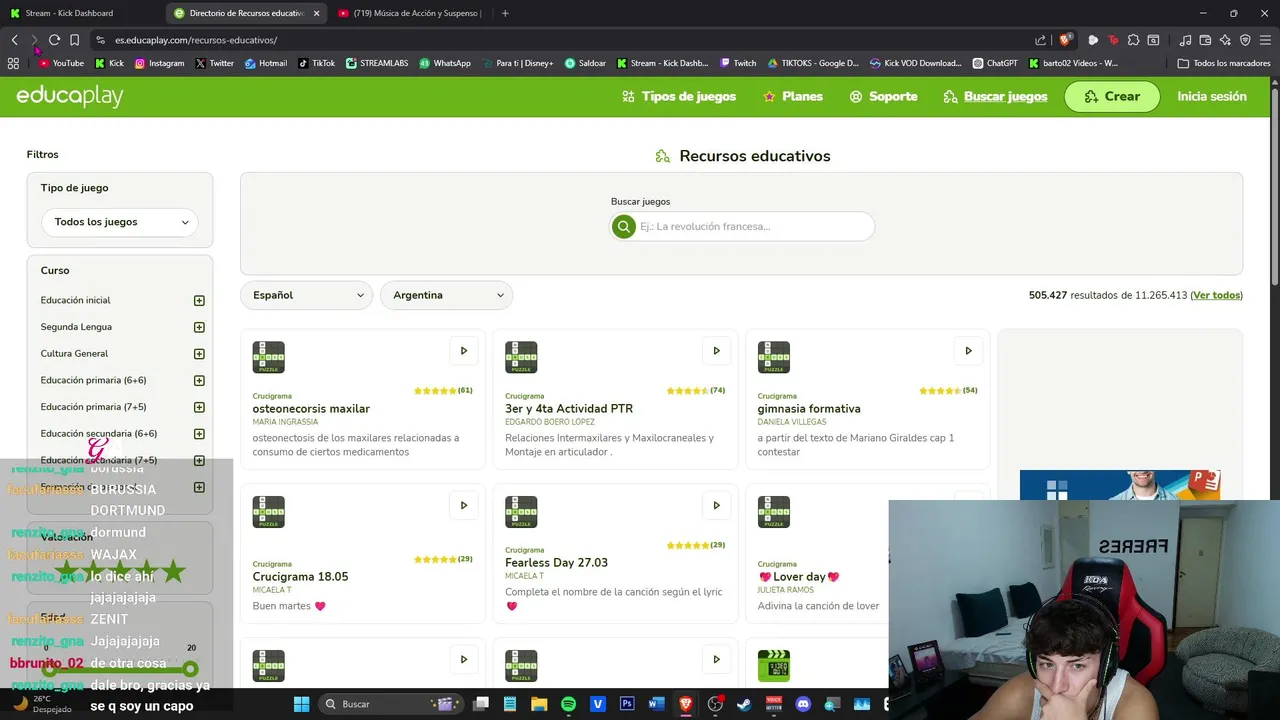Open 3er y 4ta Actividad PTR title
Screen dimensions: 1280x720
pos(569,409)
